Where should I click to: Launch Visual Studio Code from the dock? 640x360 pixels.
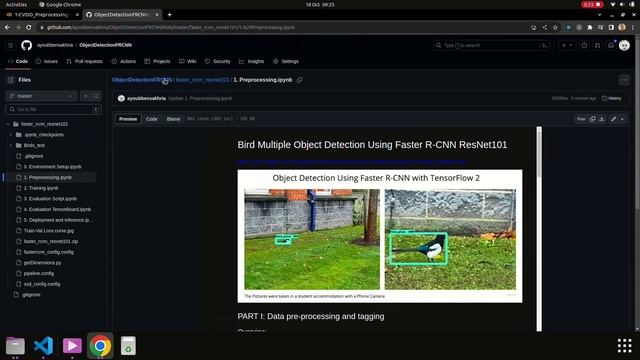click(44, 346)
